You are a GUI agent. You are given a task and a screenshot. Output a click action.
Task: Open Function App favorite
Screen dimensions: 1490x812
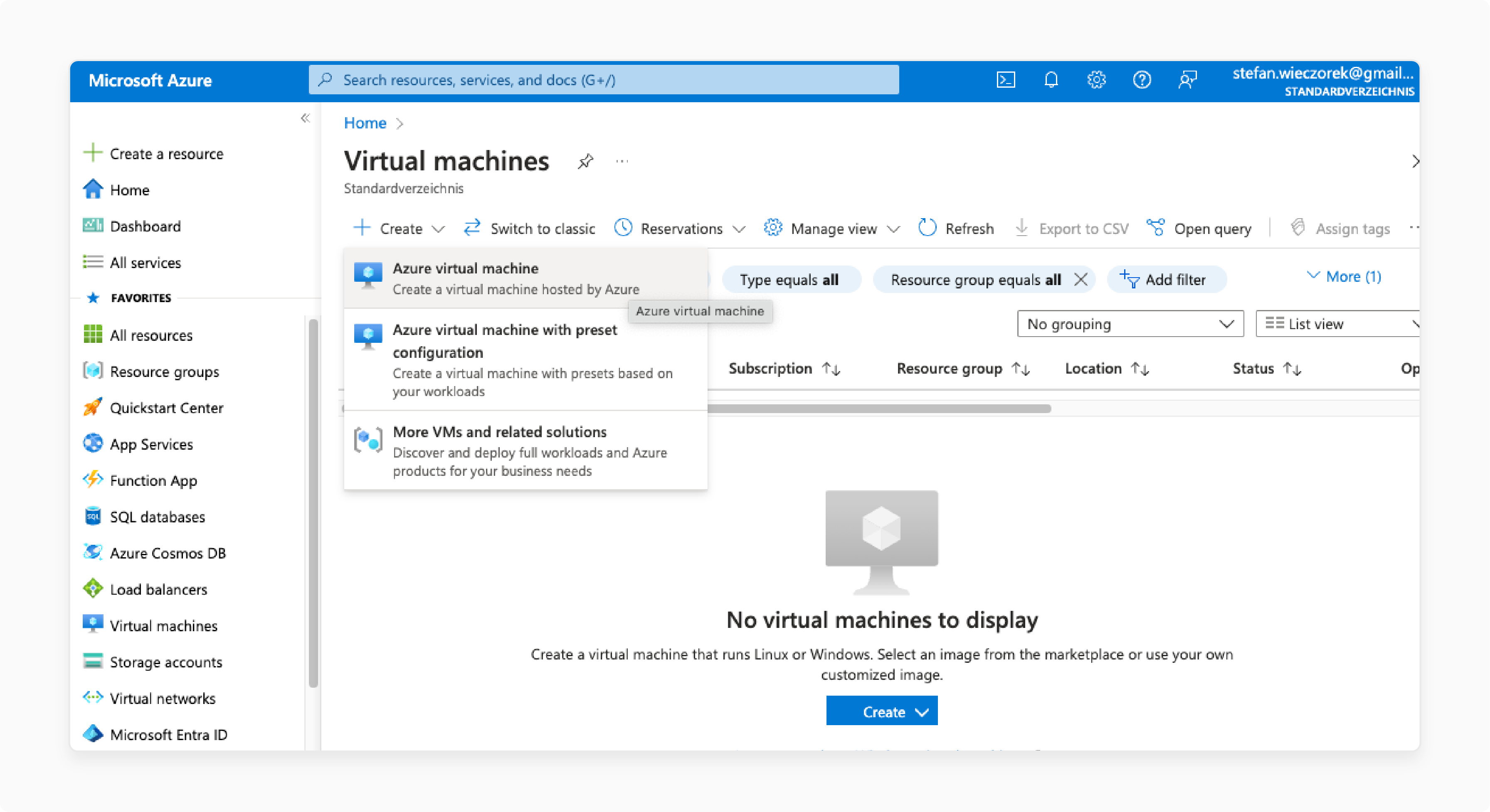pyautogui.click(x=140, y=481)
